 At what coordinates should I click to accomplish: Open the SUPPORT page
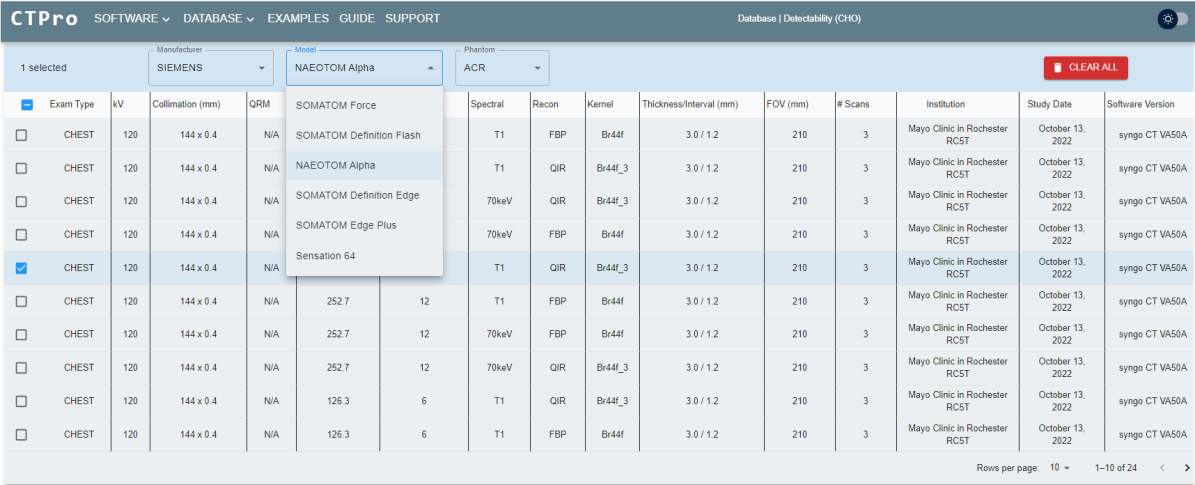(x=412, y=19)
